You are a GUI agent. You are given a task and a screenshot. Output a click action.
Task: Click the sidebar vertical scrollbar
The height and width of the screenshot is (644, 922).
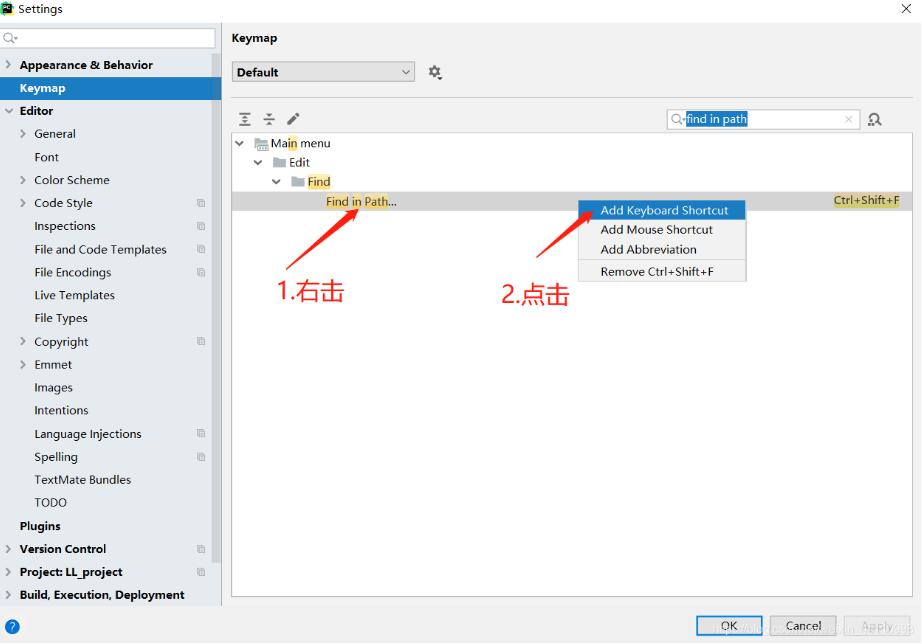[216, 306]
